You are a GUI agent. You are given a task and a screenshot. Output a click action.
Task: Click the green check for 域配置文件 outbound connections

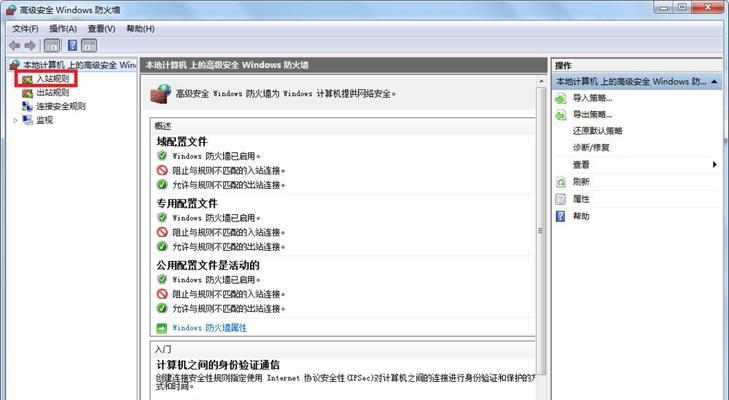[162, 185]
